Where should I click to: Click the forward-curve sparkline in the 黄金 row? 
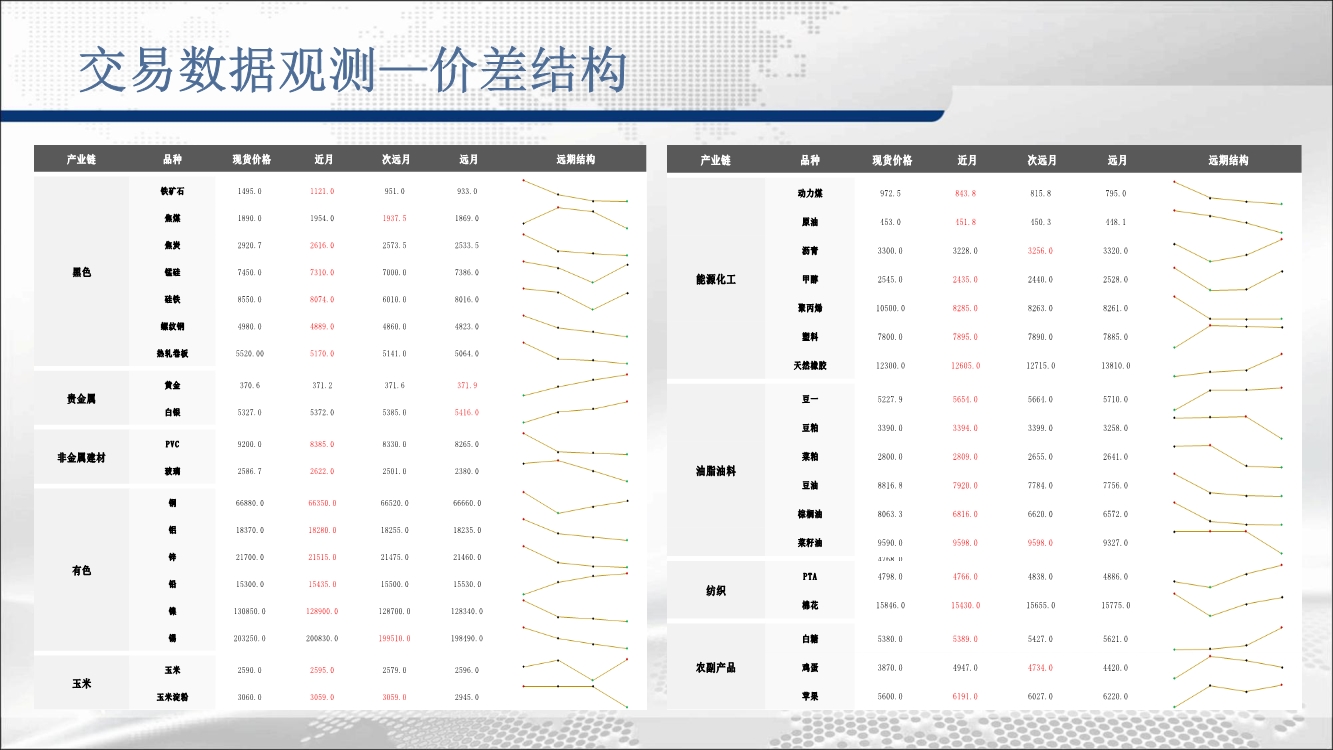[575, 384]
